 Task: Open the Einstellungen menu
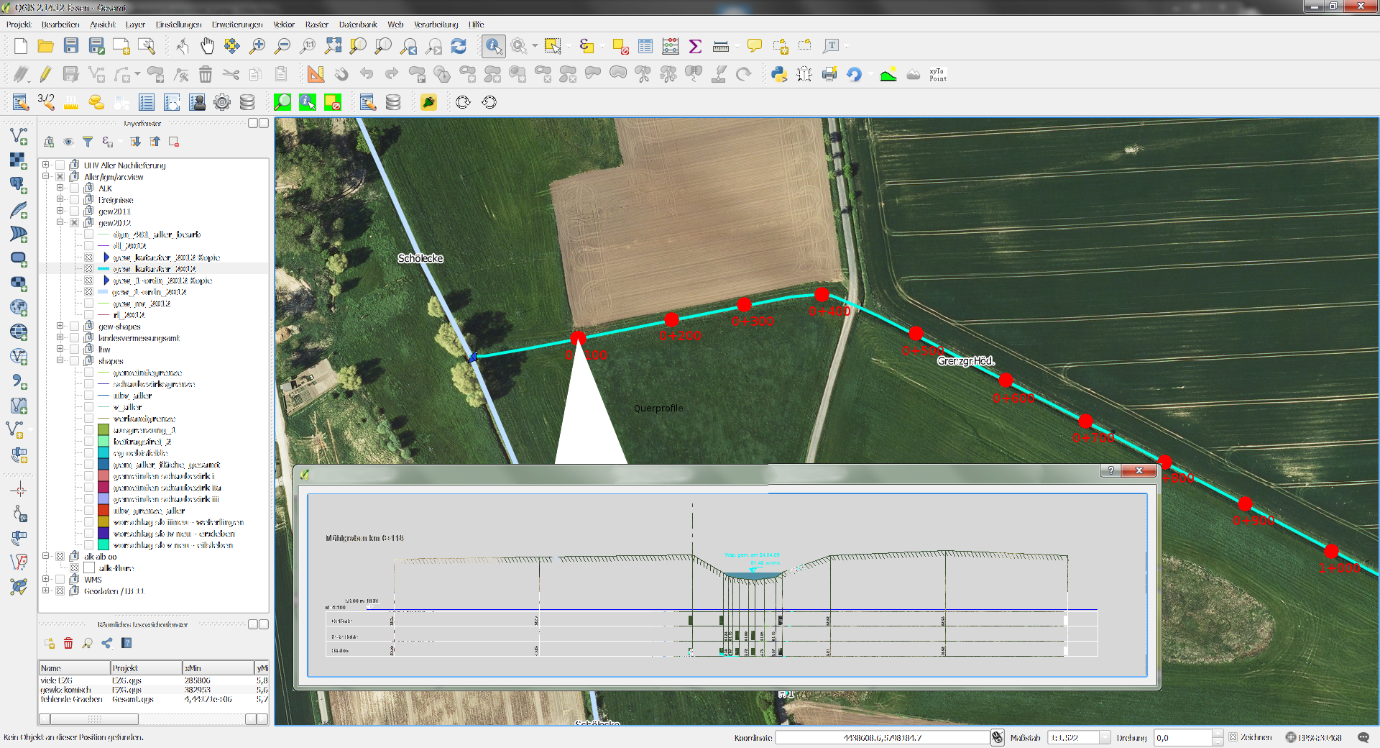pos(179,23)
